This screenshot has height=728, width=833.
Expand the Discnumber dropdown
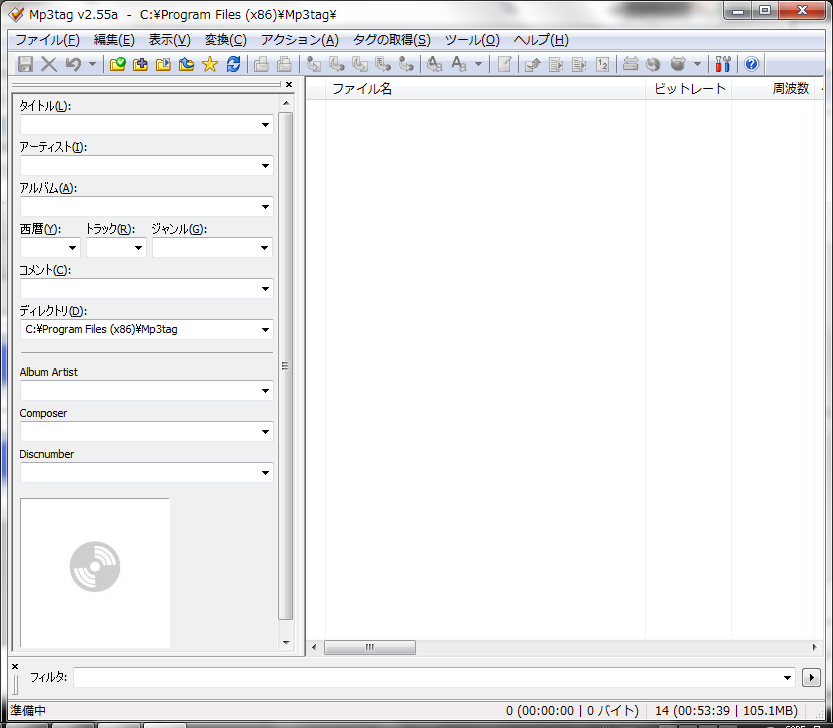[x=265, y=472]
